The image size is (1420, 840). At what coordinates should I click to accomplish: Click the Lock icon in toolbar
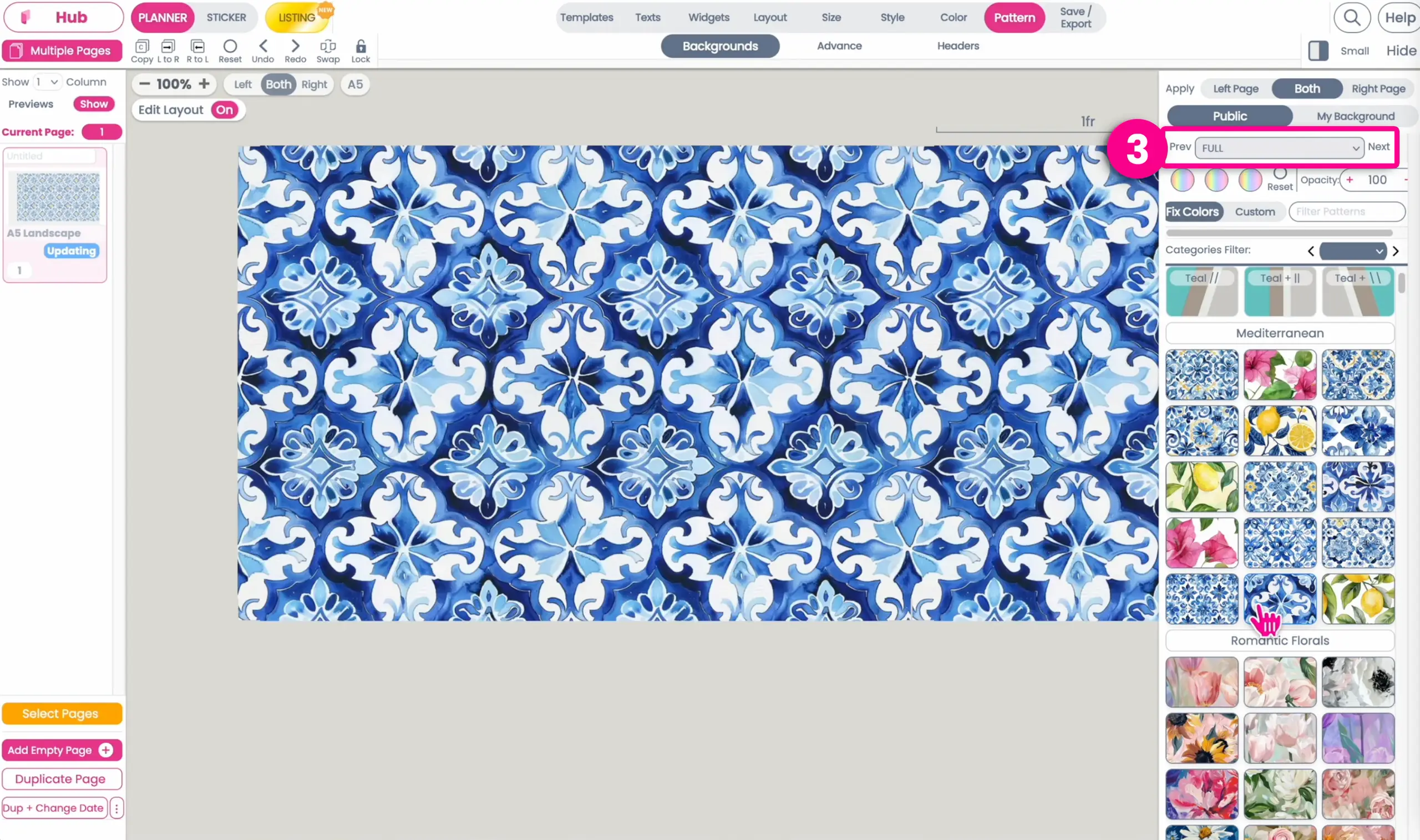point(361,47)
